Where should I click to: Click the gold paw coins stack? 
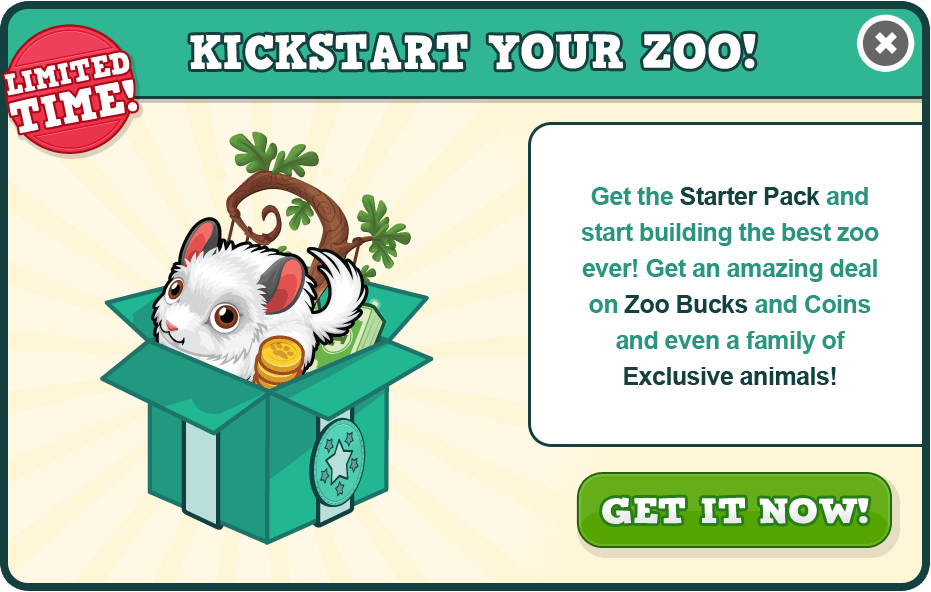279,362
